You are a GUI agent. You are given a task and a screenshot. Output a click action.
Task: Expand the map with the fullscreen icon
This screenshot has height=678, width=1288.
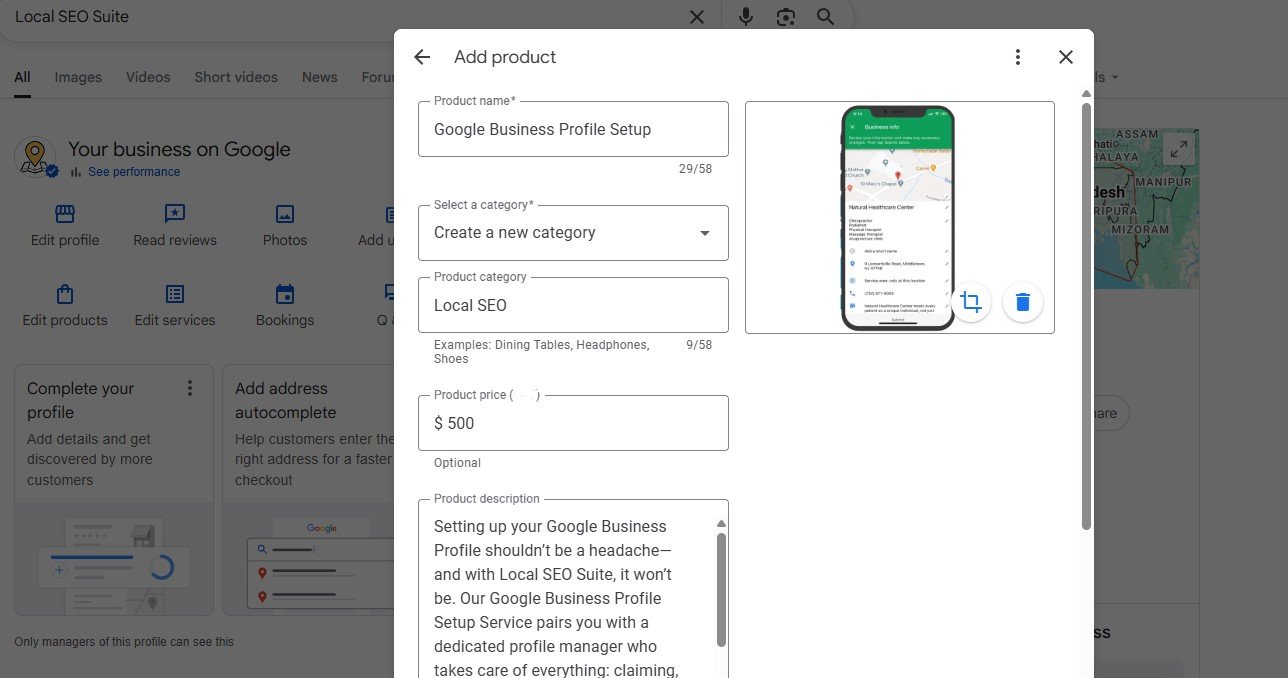click(x=1179, y=150)
